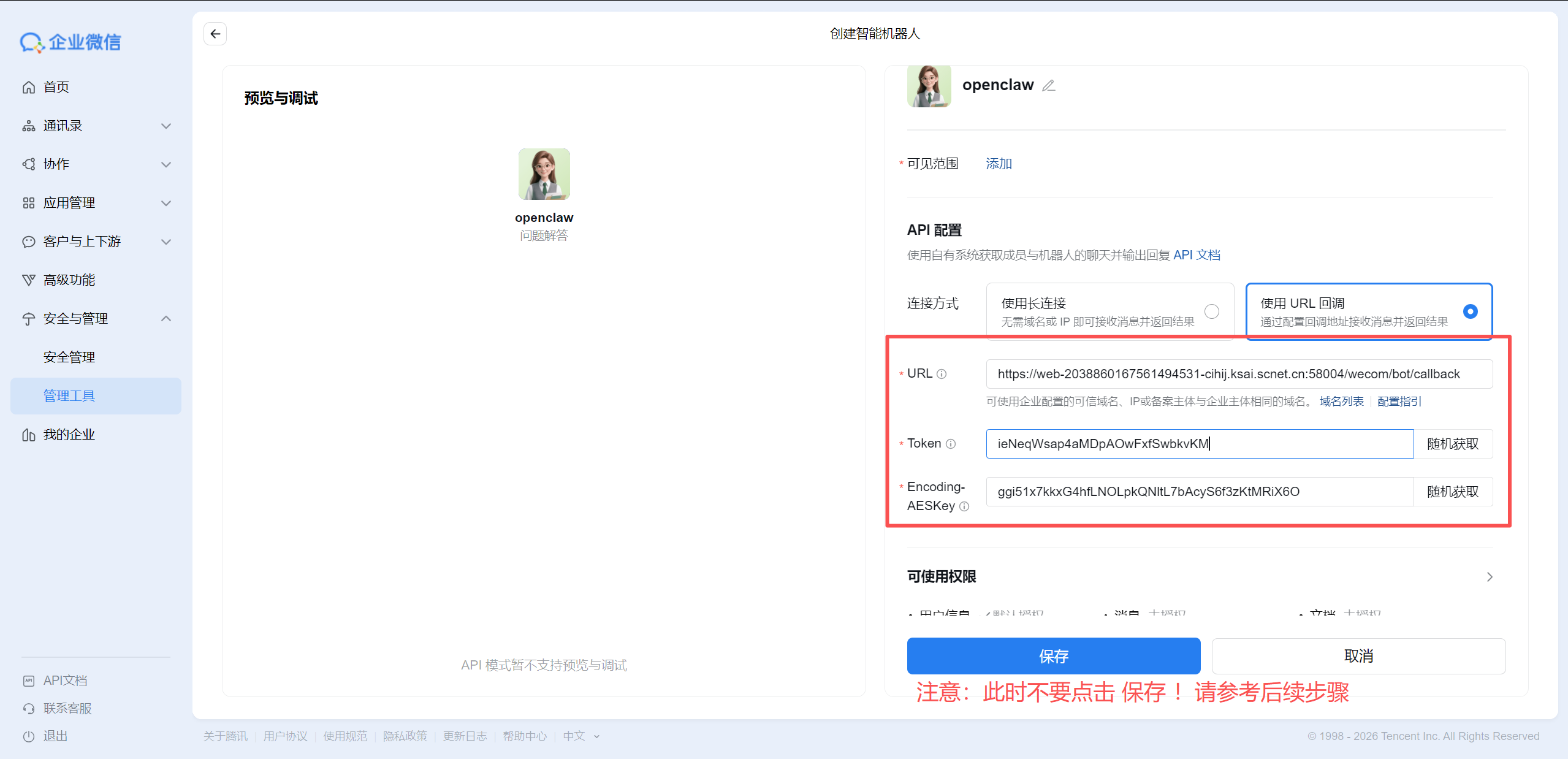Click the info icon next to Token

[951, 444]
